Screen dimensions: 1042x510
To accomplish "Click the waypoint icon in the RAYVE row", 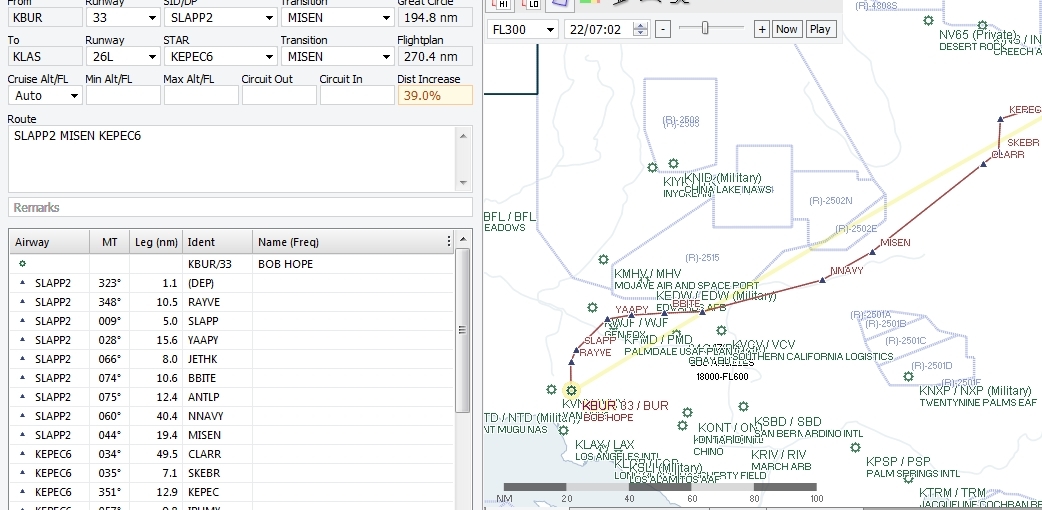I will coord(23,302).
